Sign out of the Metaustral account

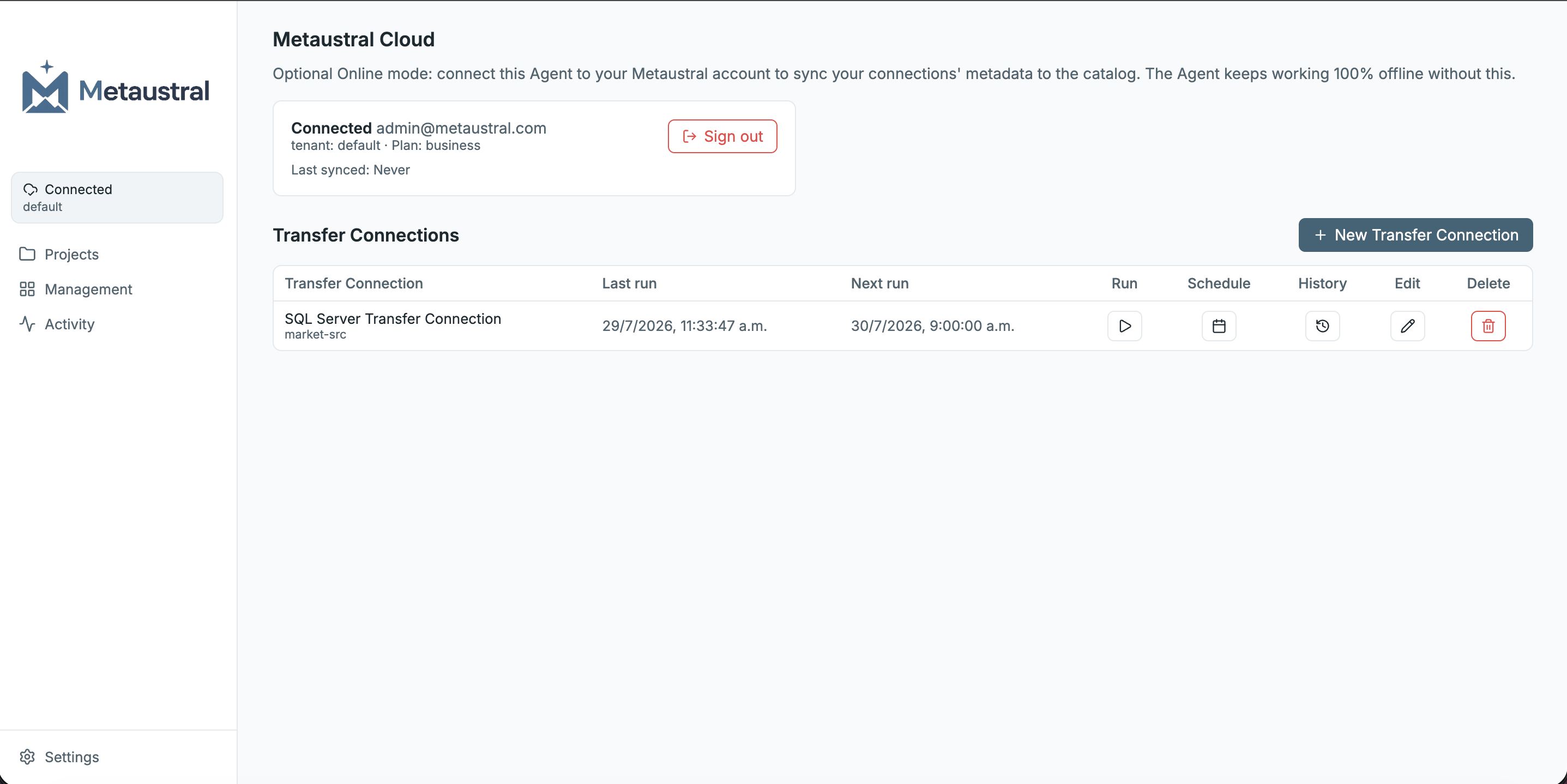(x=722, y=136)
